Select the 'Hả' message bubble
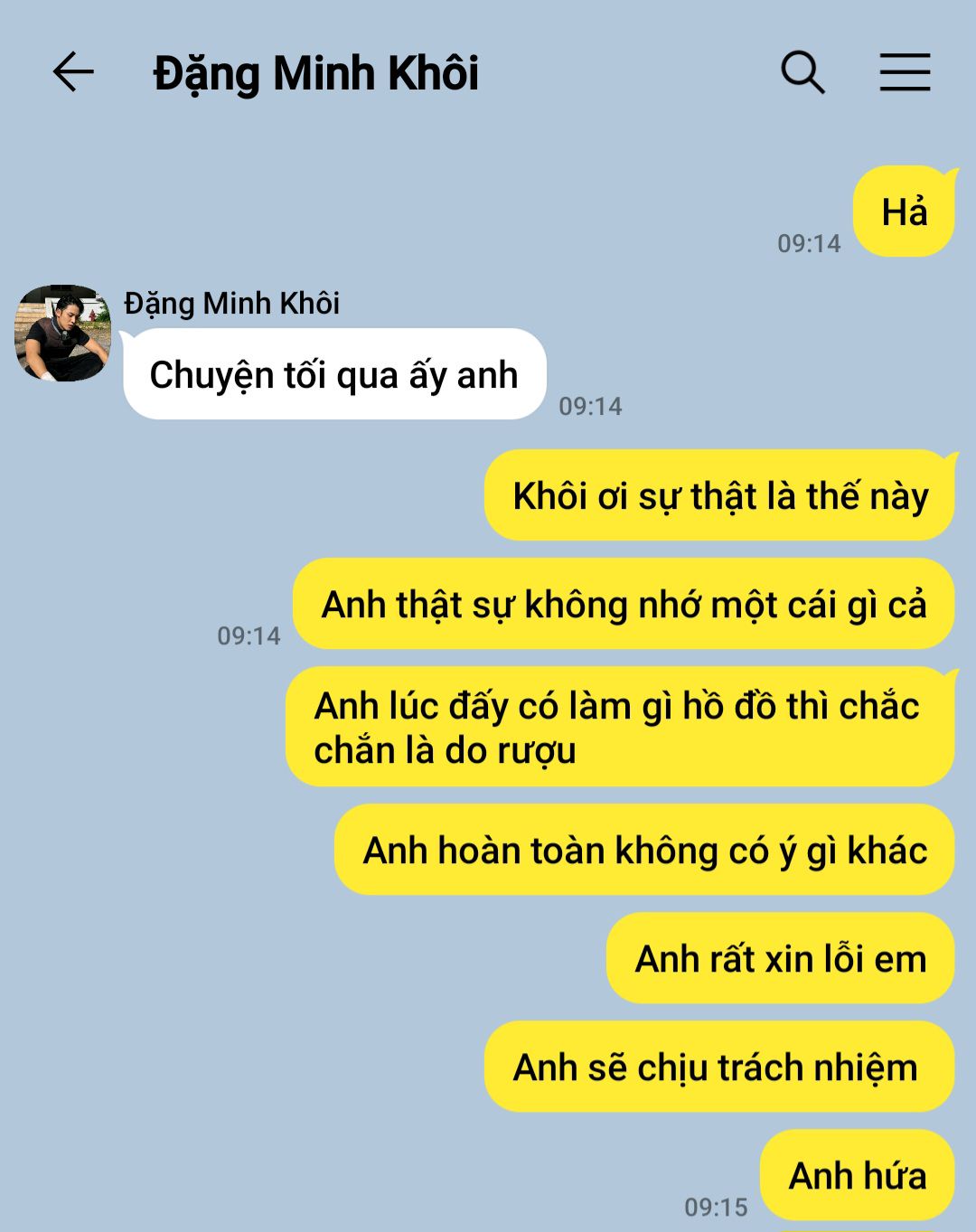 [x=904, y=212]
